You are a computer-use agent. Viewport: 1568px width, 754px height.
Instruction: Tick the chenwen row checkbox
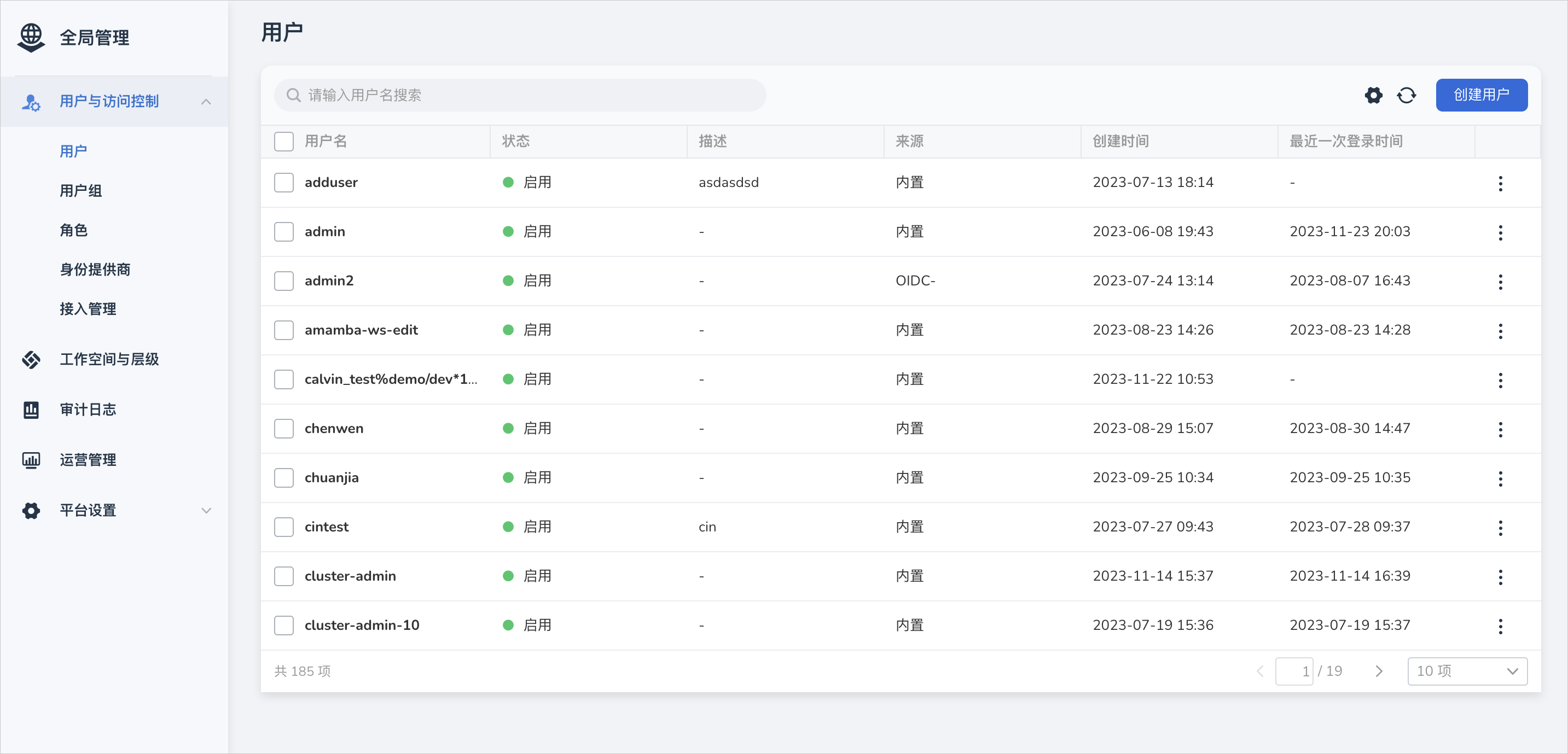pos(283,429)
